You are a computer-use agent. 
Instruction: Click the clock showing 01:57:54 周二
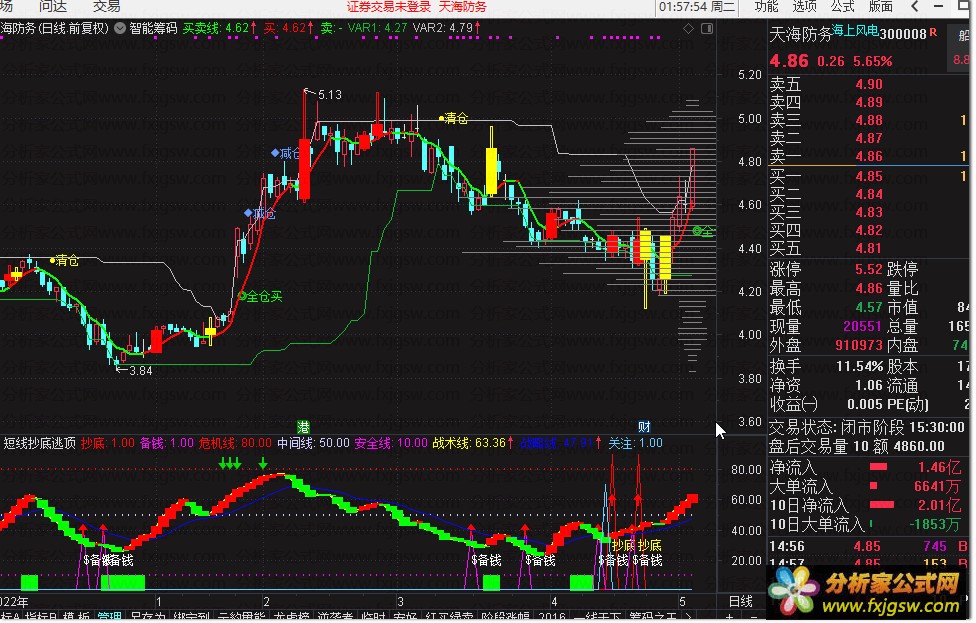coord(697,7)
